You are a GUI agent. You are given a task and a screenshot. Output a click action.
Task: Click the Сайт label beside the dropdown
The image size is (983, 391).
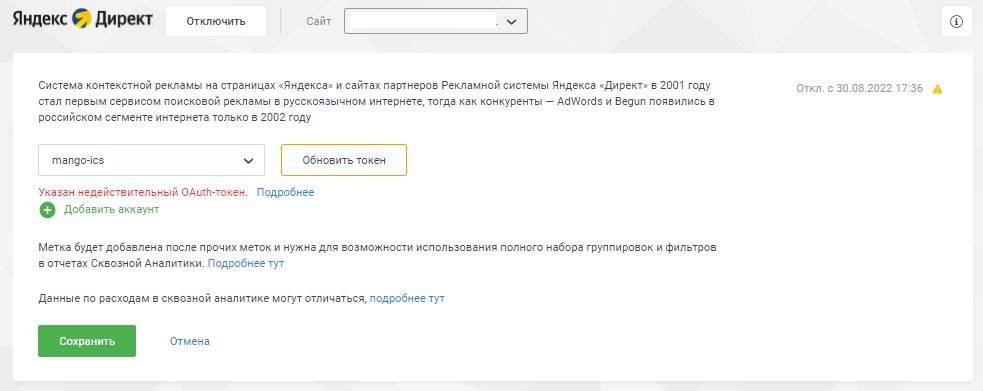[318, 21]
